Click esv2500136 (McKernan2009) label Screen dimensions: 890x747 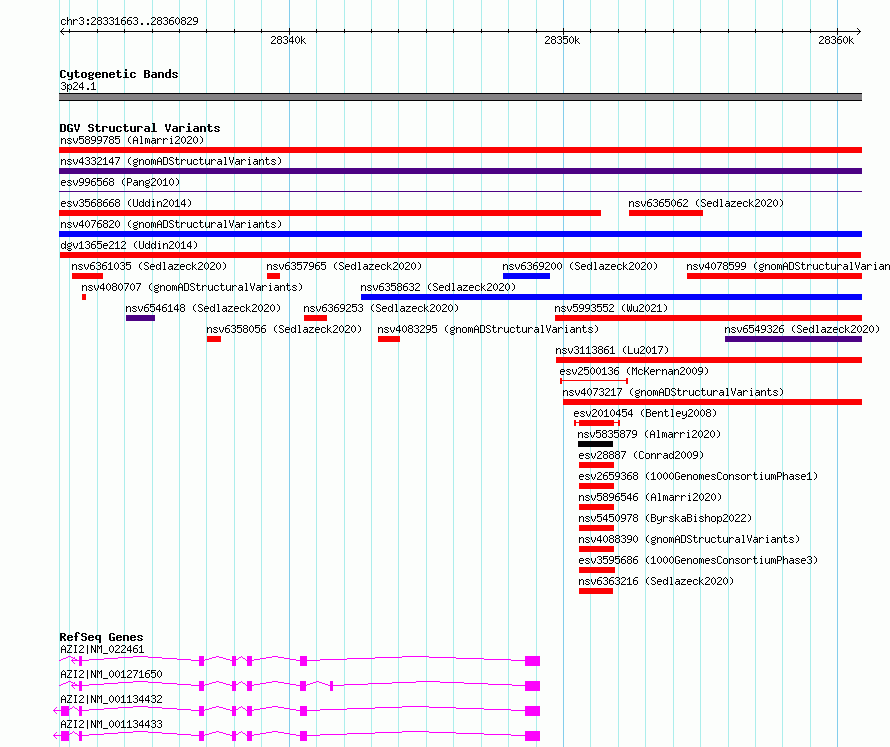(634, 371)
